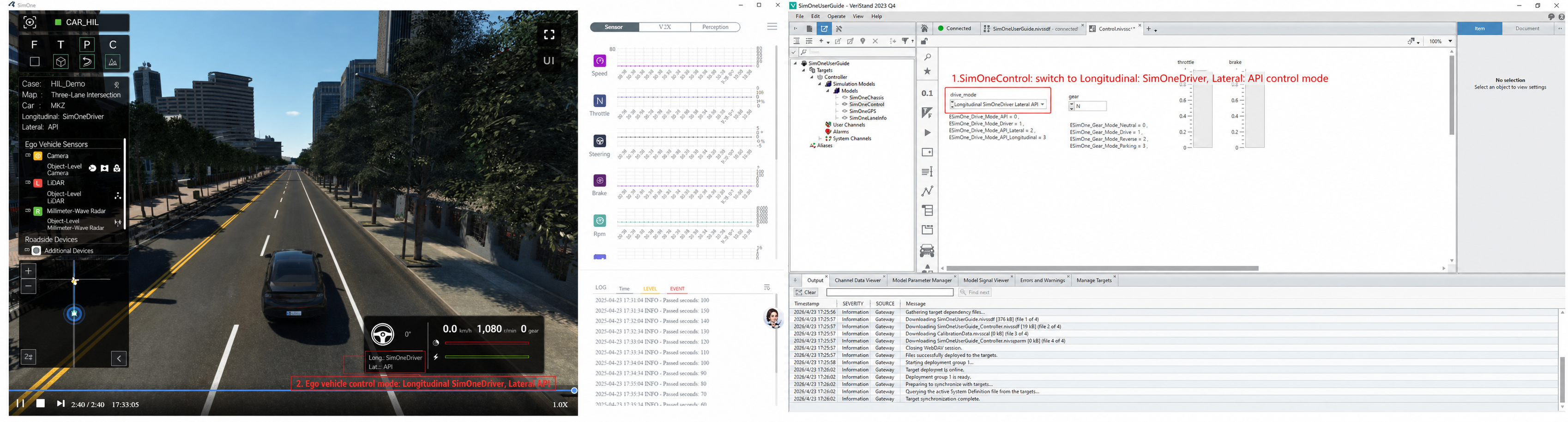Viewport: 1568px width, 422px height.
Task: Click the Rpm chart icon
Action: [x=600, y=220]
